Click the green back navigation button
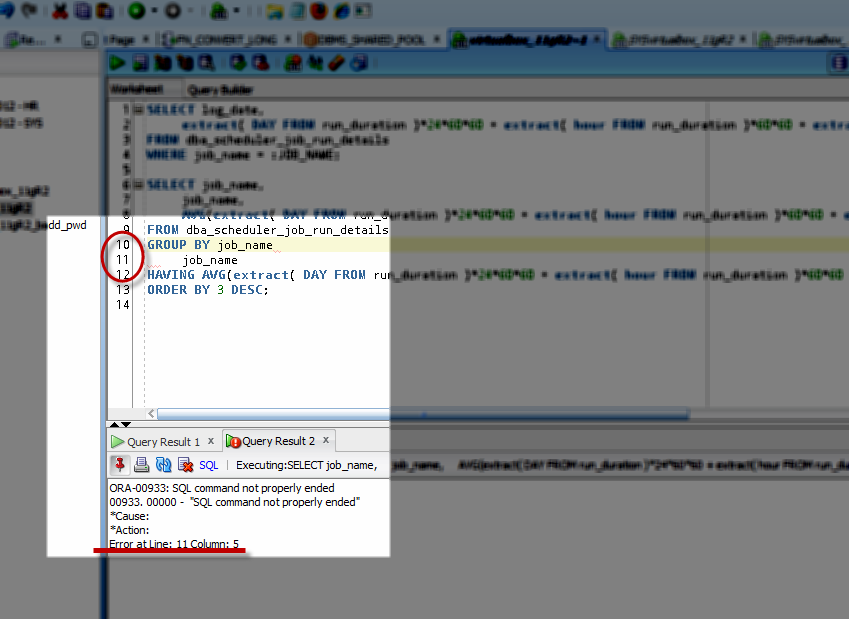Viewport: 849px width, 619px height. pyautogui.click(x=136, y=11)
